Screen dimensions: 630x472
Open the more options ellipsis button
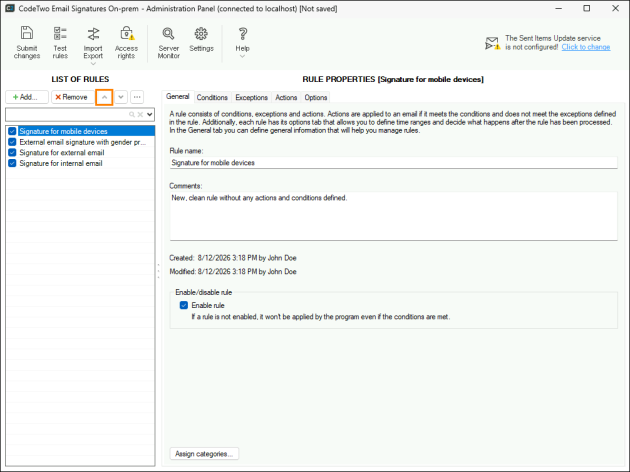point(137,97)
